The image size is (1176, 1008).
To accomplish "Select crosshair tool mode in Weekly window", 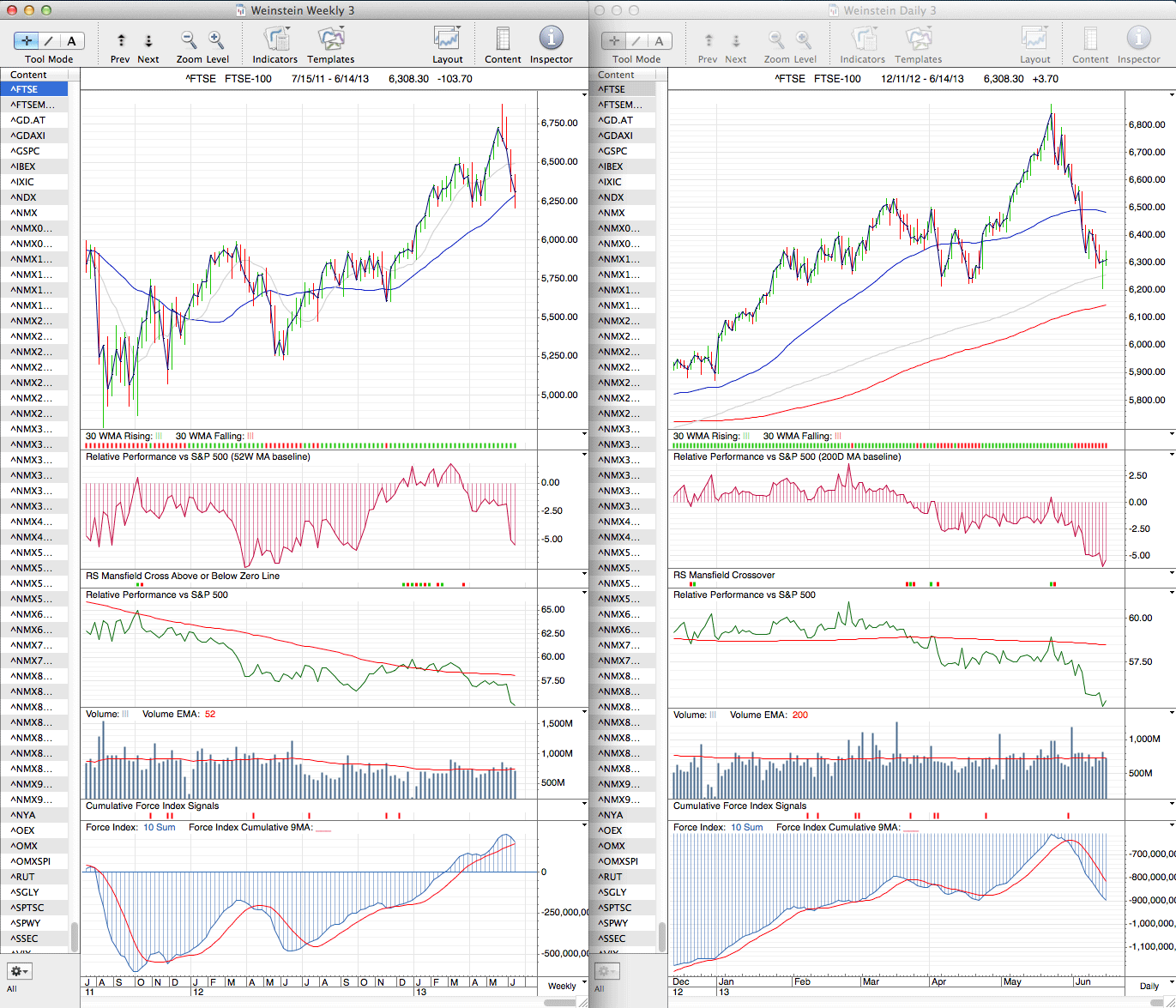I will (27, 40).
